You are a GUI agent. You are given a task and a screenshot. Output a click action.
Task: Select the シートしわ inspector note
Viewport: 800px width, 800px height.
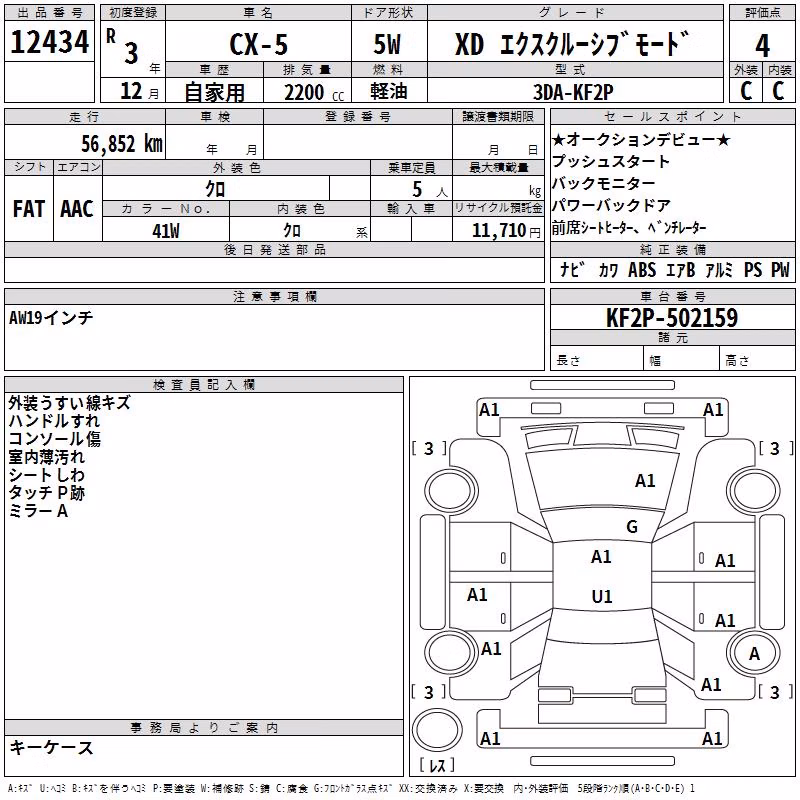point(46,474)
